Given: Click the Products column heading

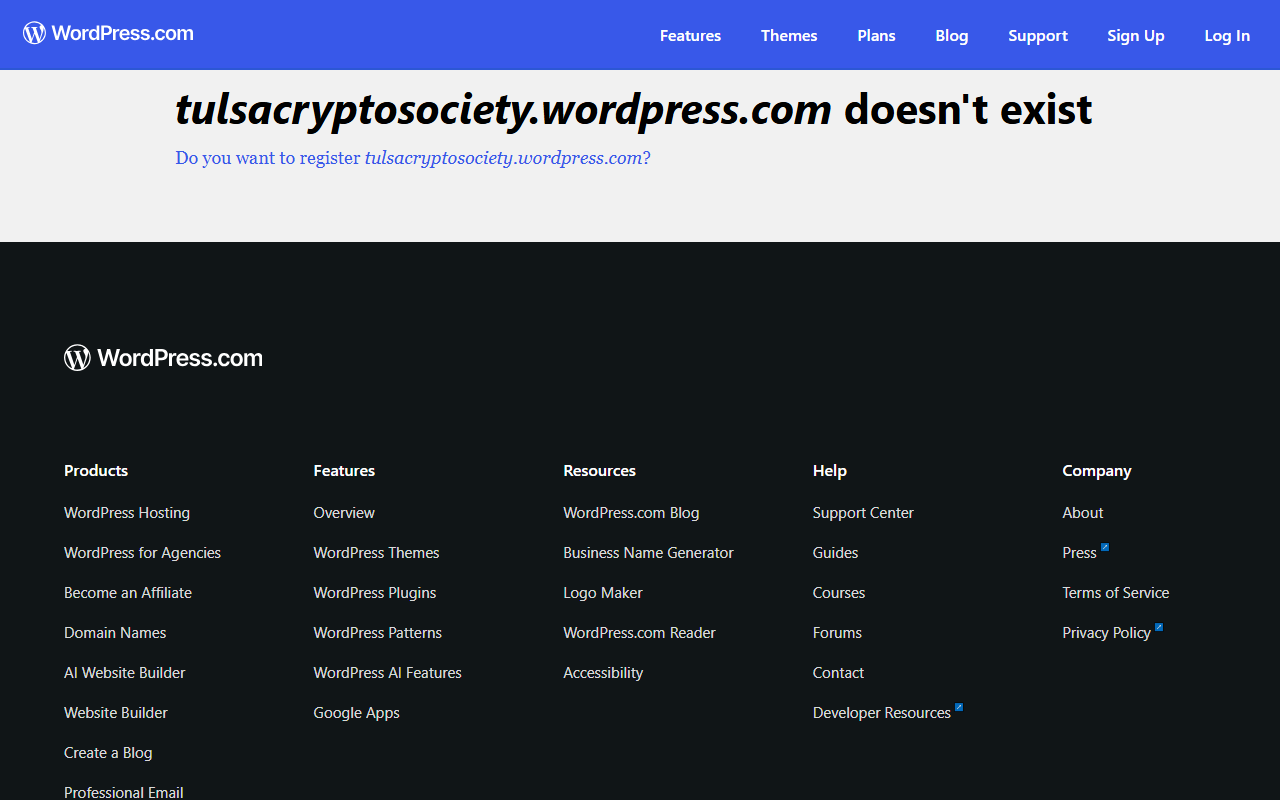Looking at the screenshot, I should tap(96, 471).
